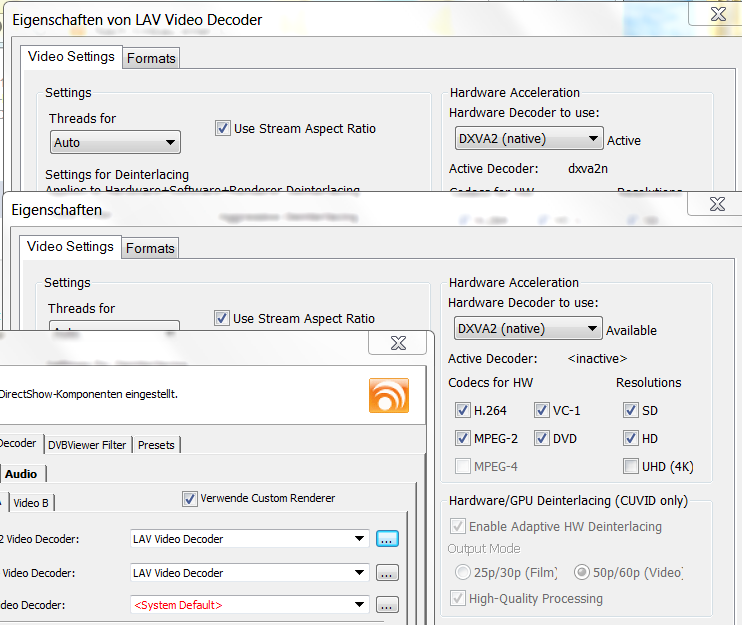This screenshot has height=625, width=742.
Task: Toggle the VC-1 hardware codec checkbox
Action: coord(542,410)
